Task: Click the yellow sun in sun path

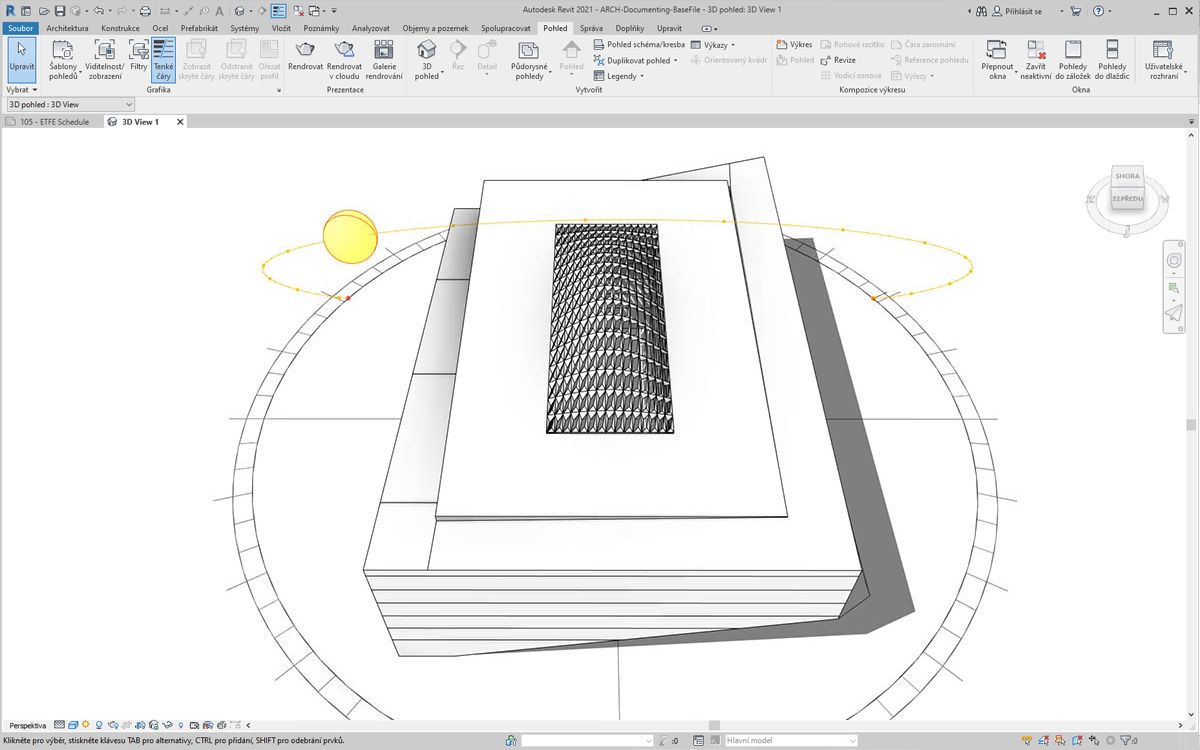Action: coord(351,237)
